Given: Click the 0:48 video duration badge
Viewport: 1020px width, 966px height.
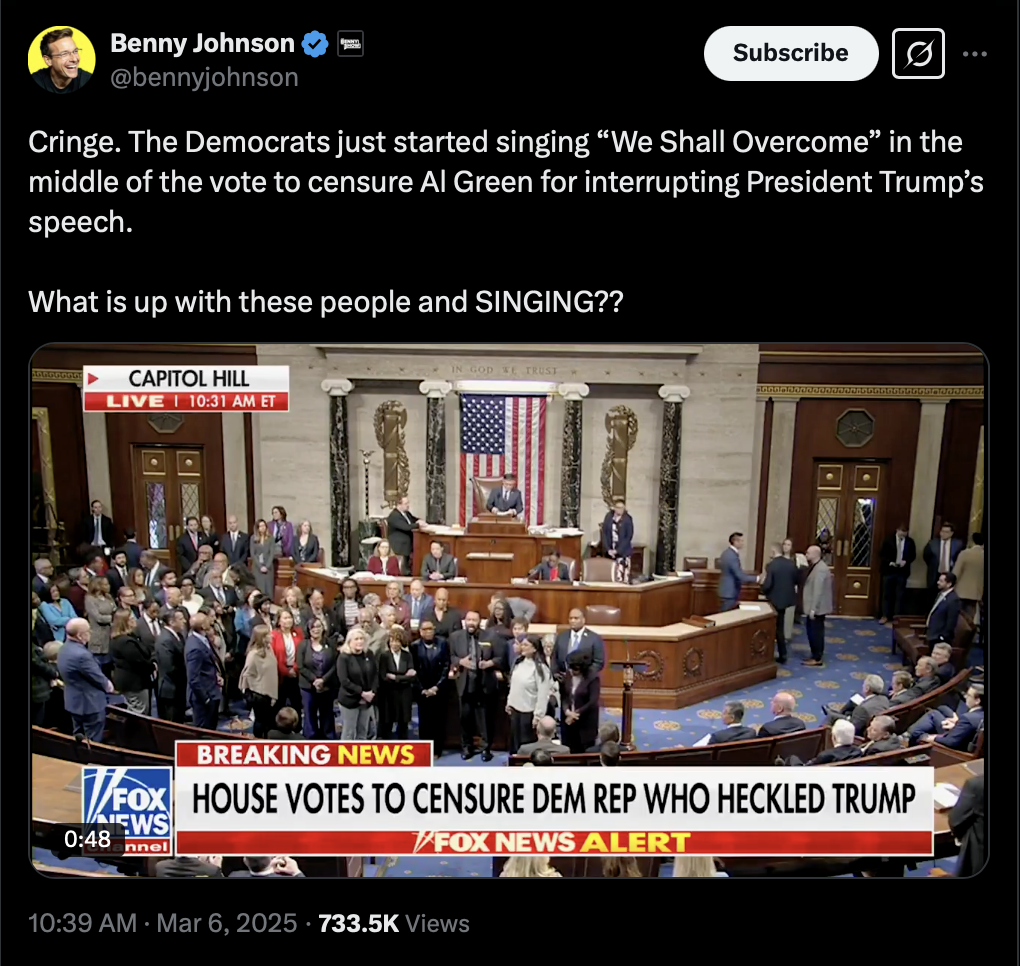Looking at the screenshot, I should tap(87, 839).
